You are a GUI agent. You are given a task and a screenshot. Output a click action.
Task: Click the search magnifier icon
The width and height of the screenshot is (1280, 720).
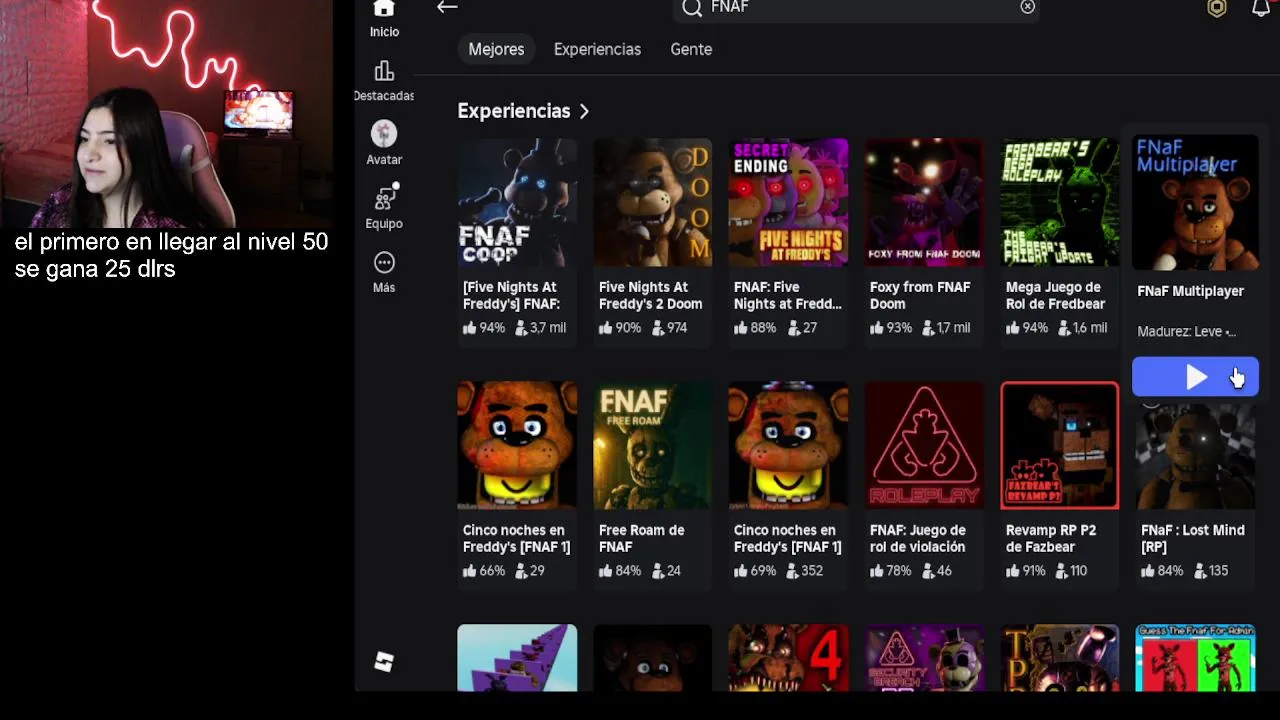click(x=692, y=8)
